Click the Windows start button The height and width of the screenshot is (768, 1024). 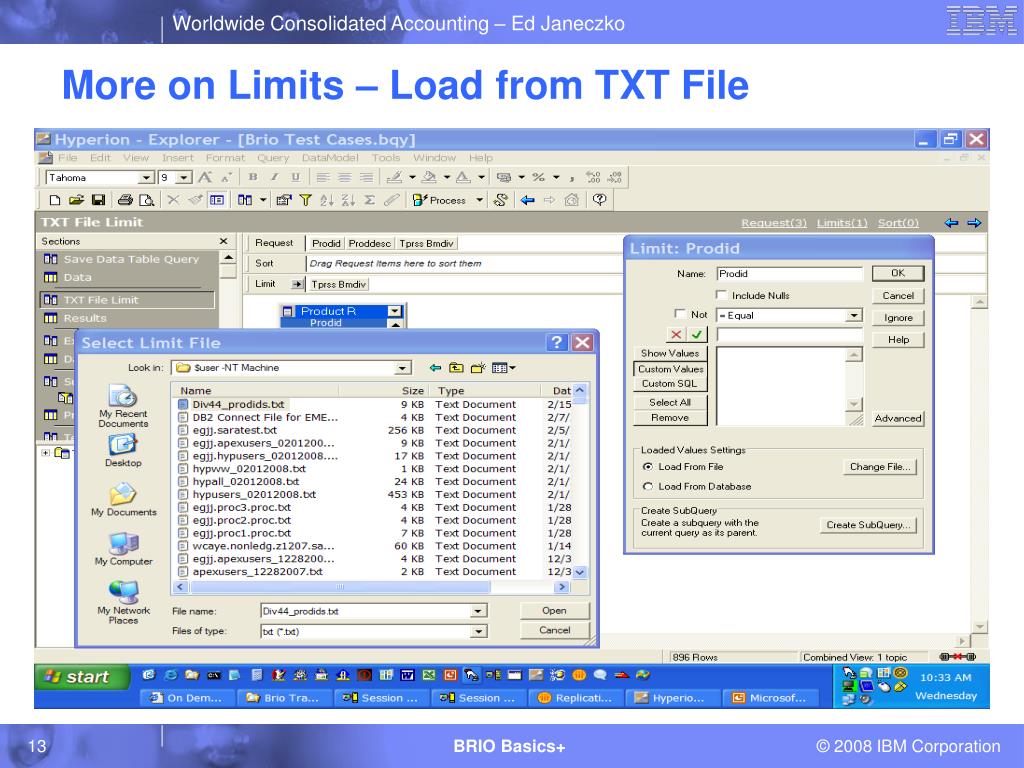(x=82, y=677)
